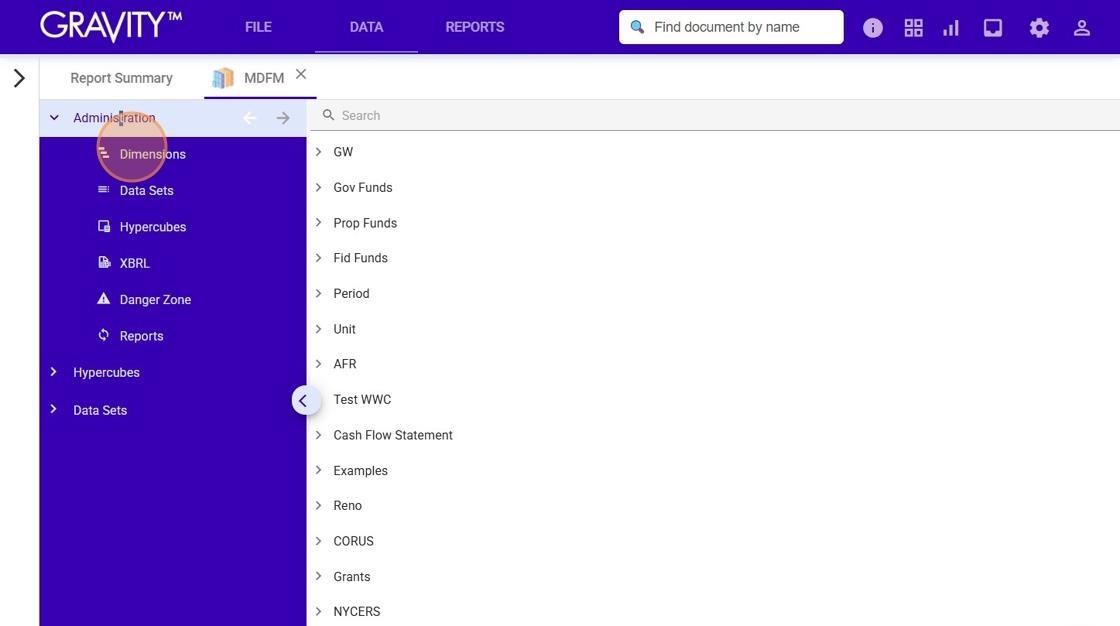The width and height of the screenshot is (1120, 626).
Task: Select the MDFM tab
Action: (x=264, y=78)
